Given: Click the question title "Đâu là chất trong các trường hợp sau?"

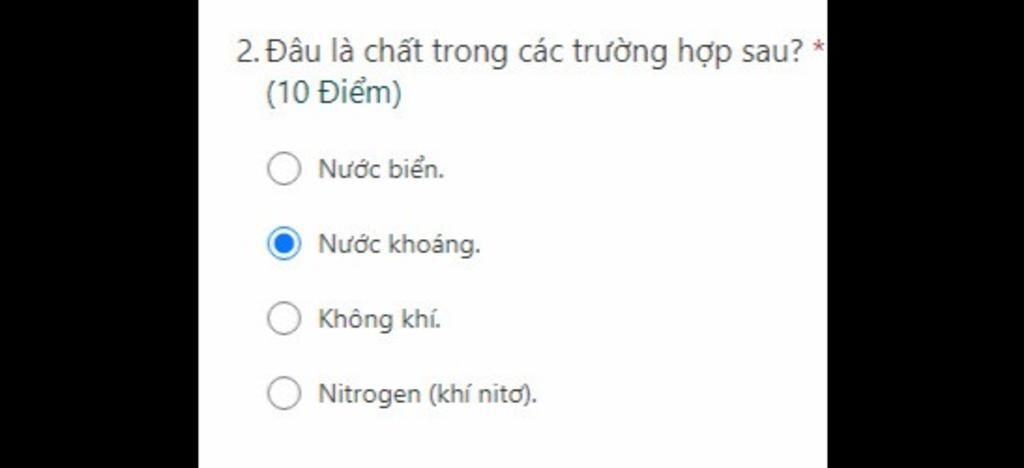Looking at the screenshot, I should click(534, 52).
